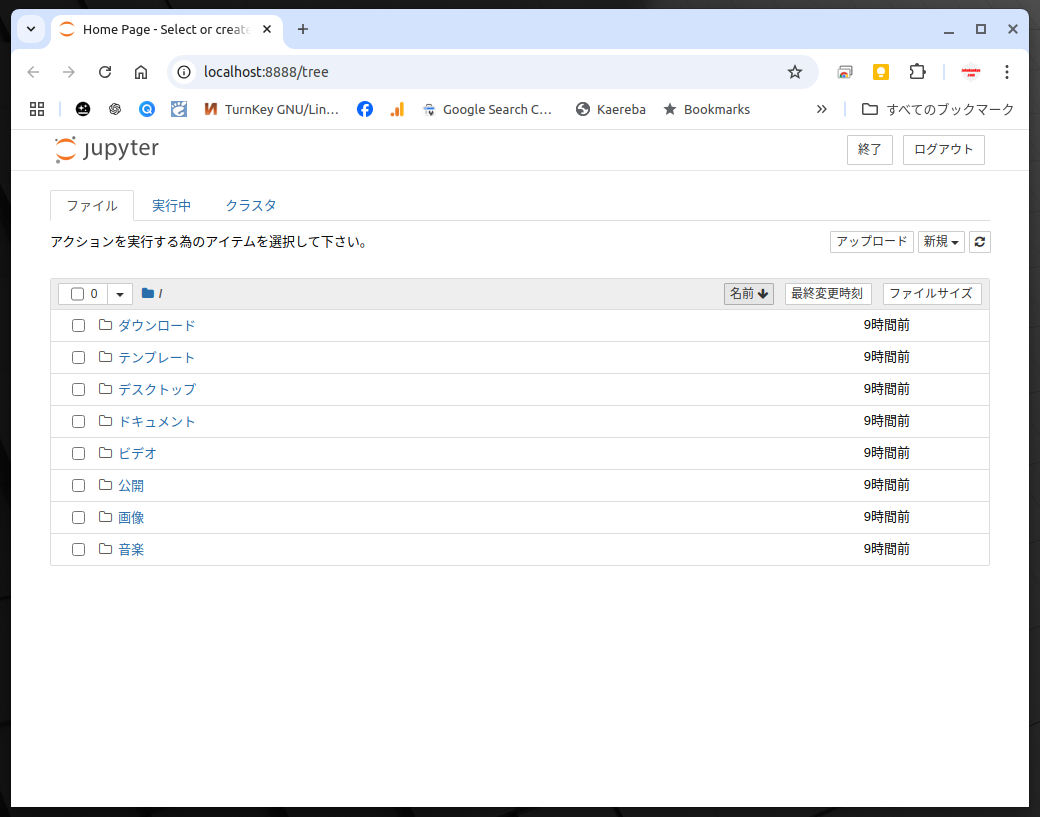Tick the checkbox beside ビデオ folder

tap(78, 454)
